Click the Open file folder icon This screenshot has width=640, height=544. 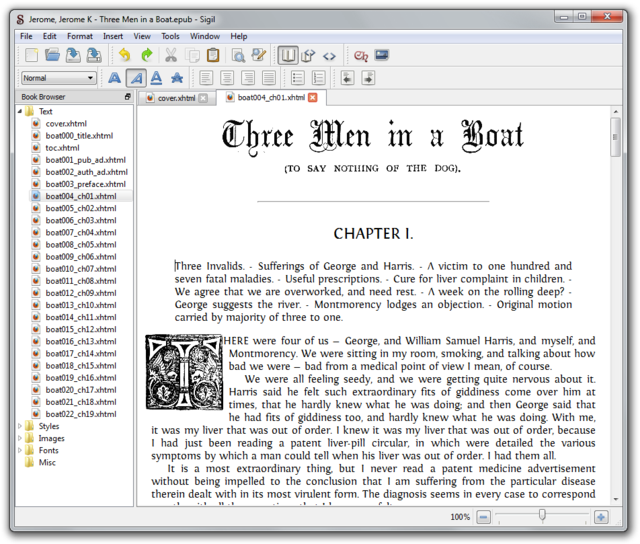click(x=53, y=55)
